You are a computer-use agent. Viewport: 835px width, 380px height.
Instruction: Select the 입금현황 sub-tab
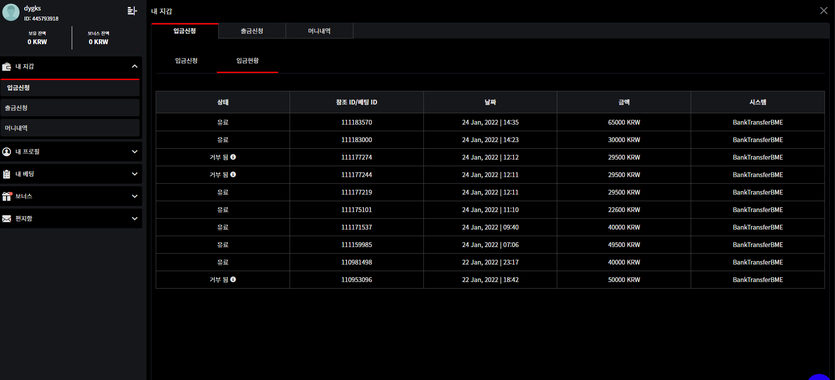pyautogui.click(x=248, y=61)
